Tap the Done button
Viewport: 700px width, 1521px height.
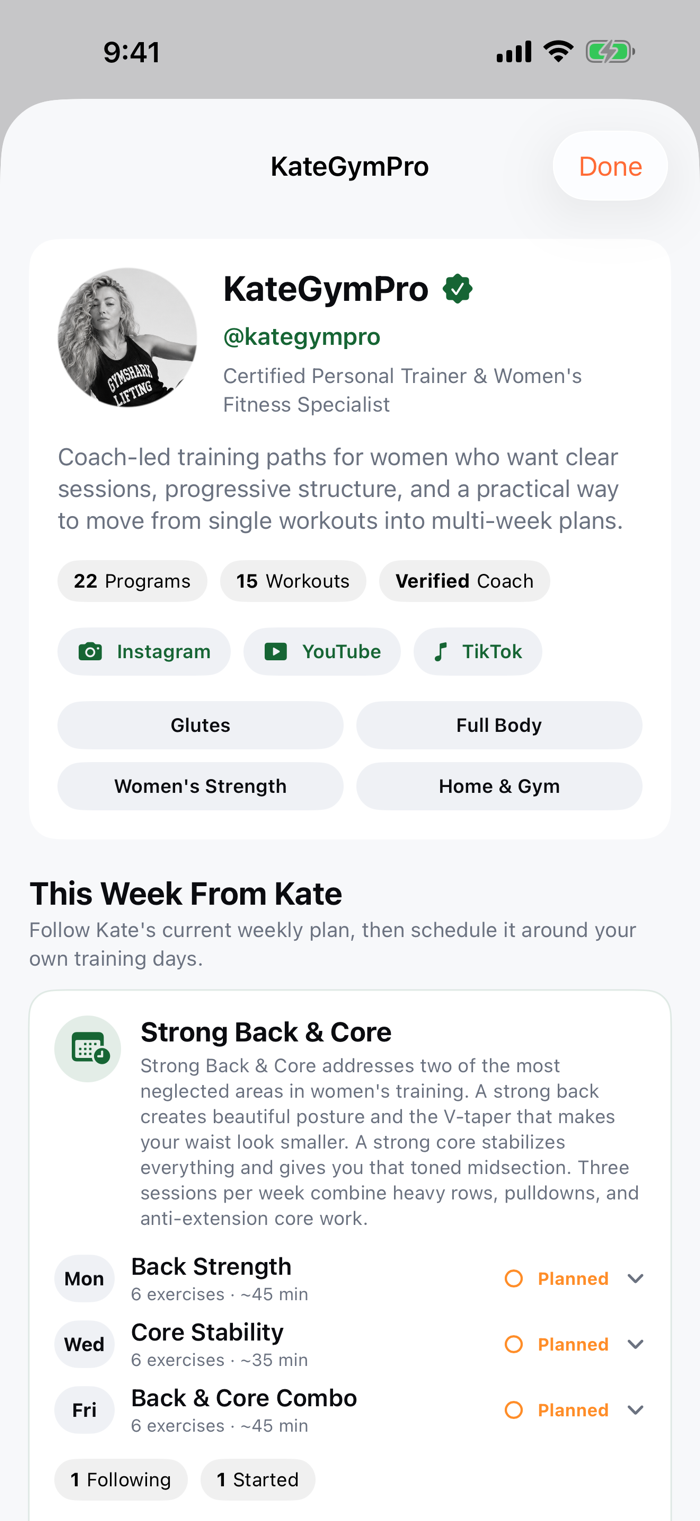point(610,166)
